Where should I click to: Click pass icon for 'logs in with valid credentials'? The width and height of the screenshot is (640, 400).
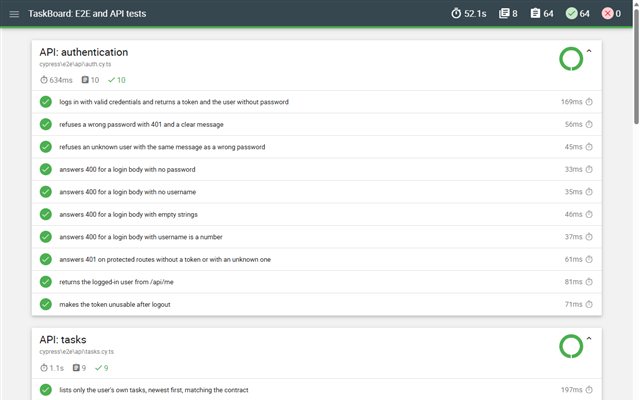[46, 102]
